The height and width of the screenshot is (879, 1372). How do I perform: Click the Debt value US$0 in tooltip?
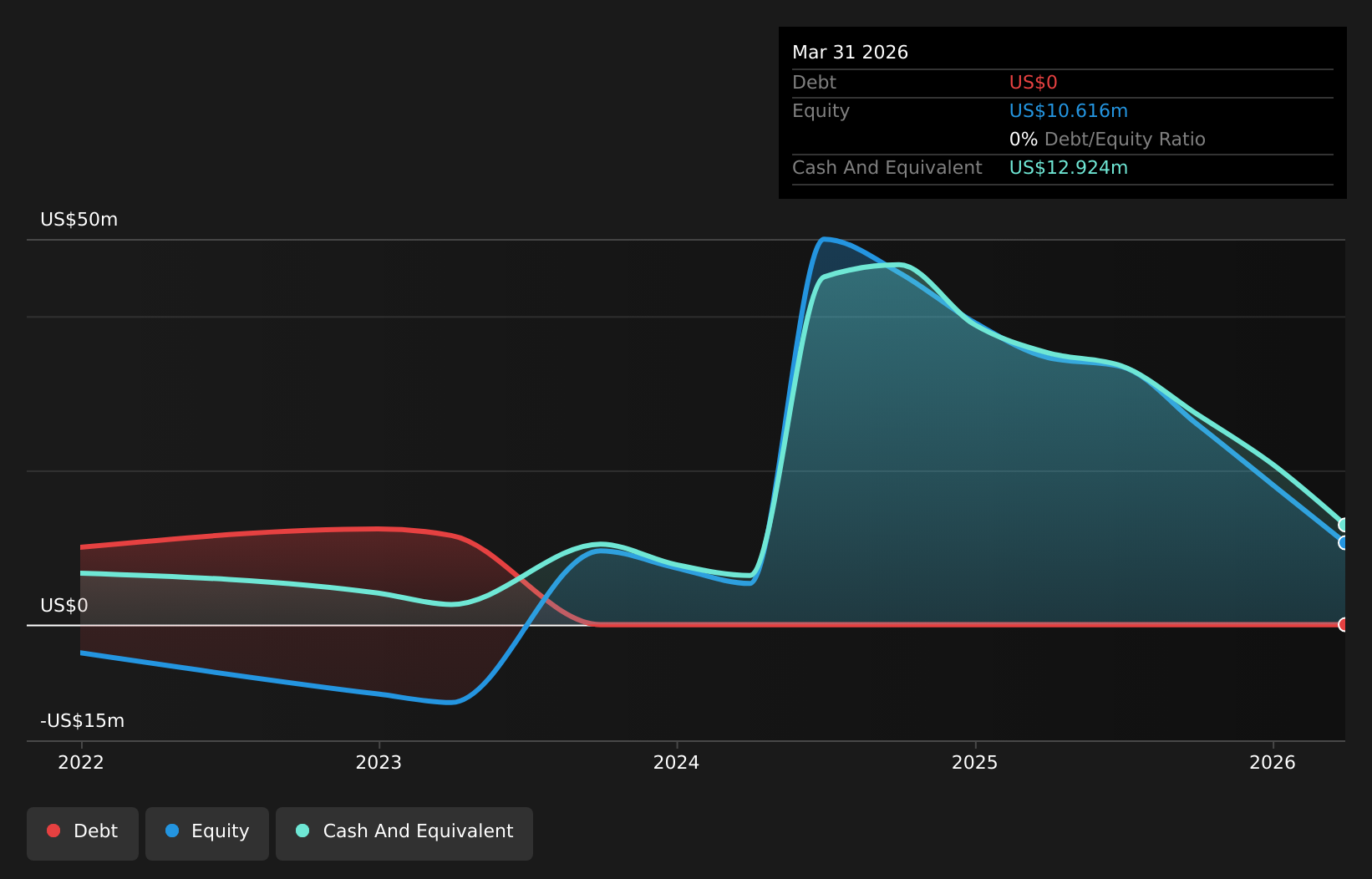tap(1034, 83)
